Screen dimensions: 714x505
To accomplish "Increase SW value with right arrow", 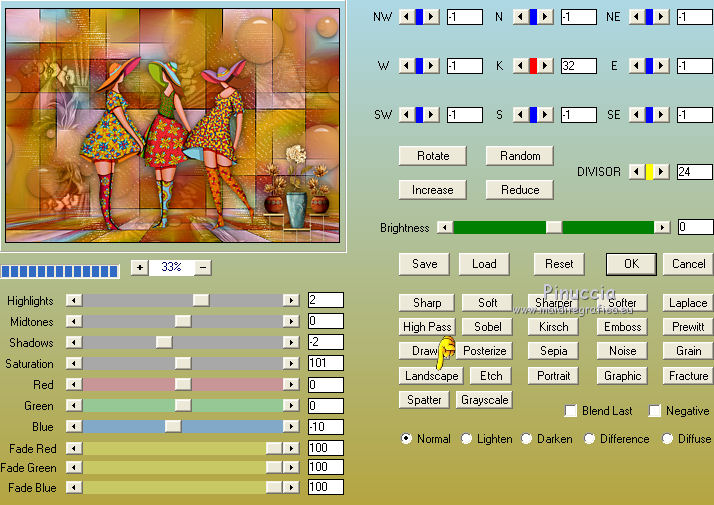I will pyautogui.click(x=431, y=114).
